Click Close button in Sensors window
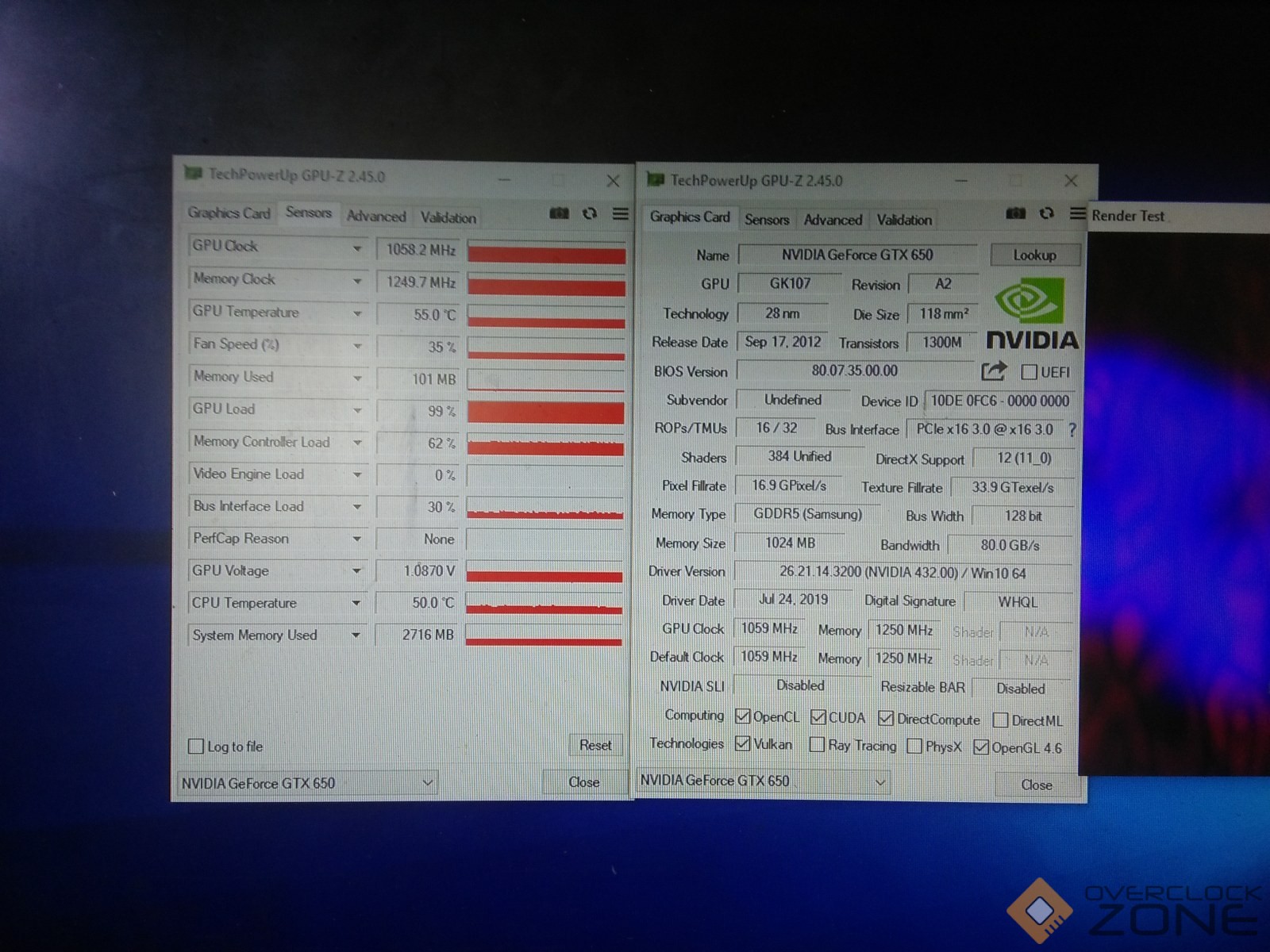Image resolution: width=1270 pixels, height=952 pixels. click(x=583, y=782)
